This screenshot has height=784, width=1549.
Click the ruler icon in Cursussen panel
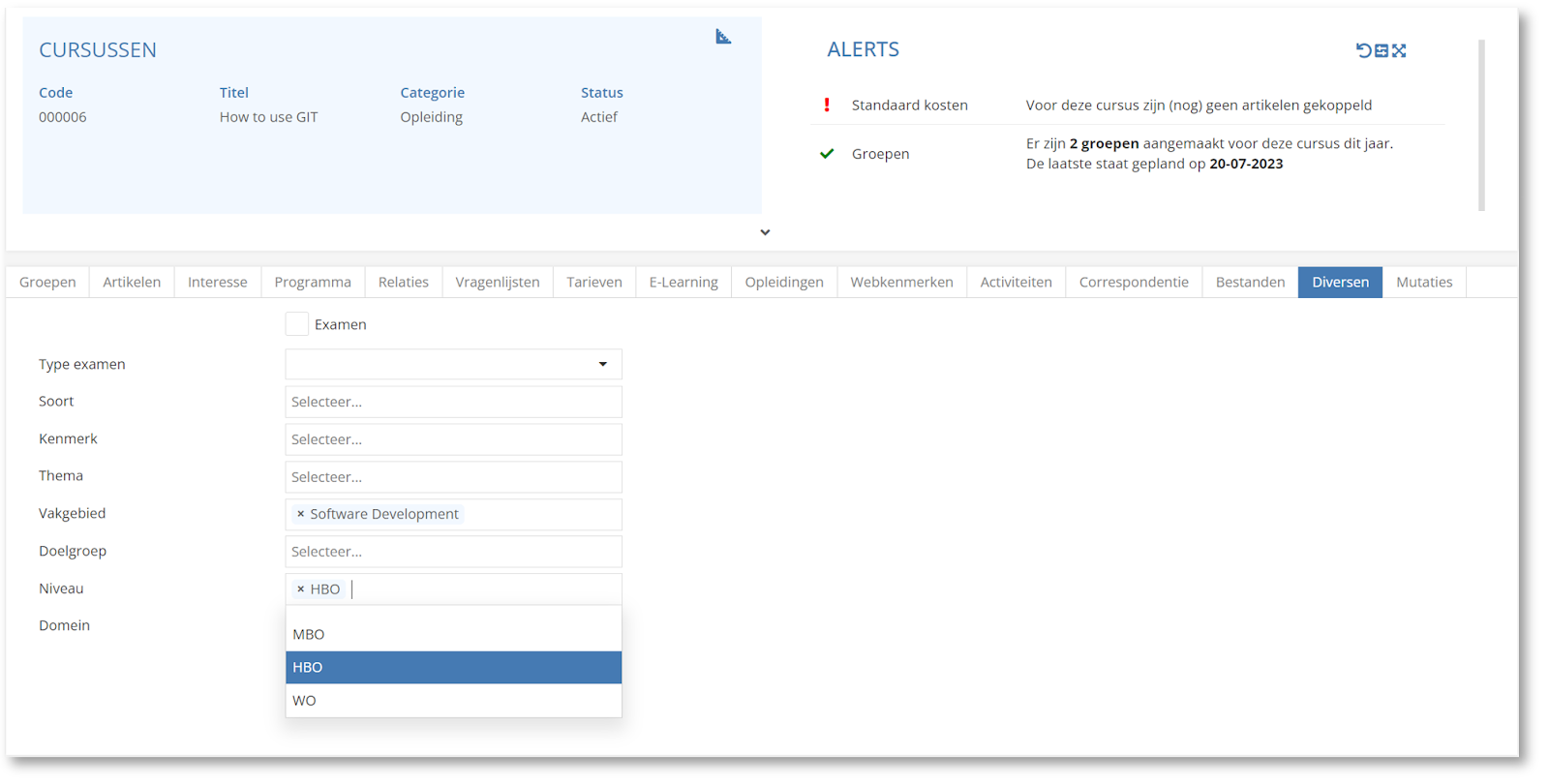coord(723,37)
